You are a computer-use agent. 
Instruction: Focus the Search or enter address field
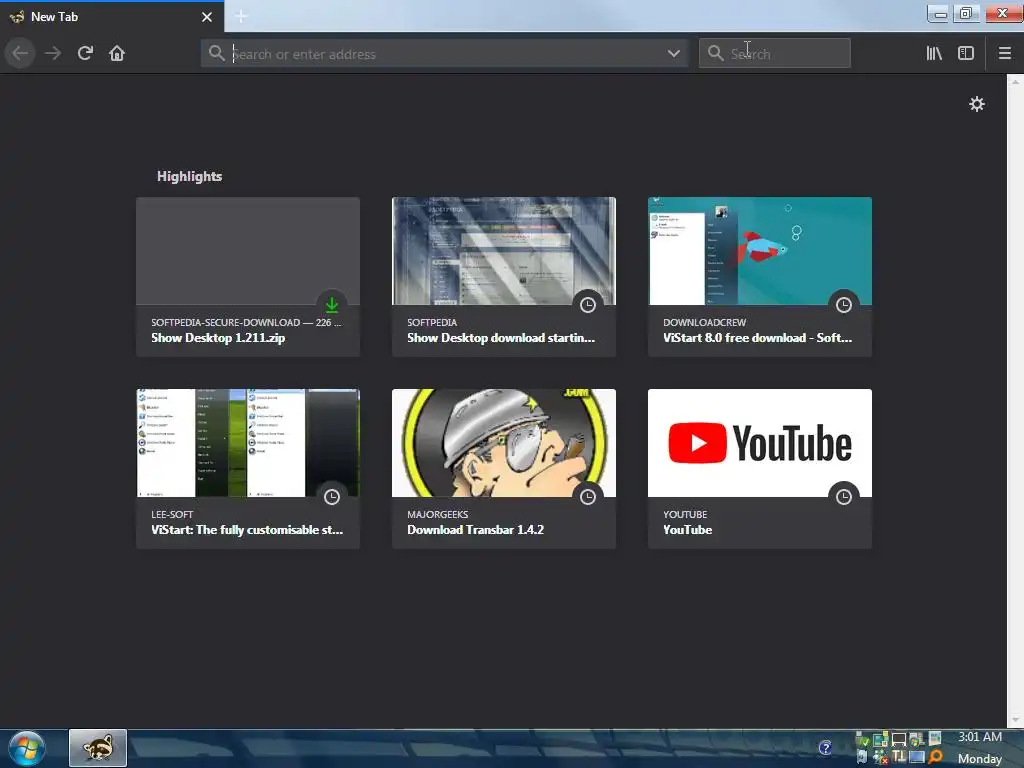444,54
